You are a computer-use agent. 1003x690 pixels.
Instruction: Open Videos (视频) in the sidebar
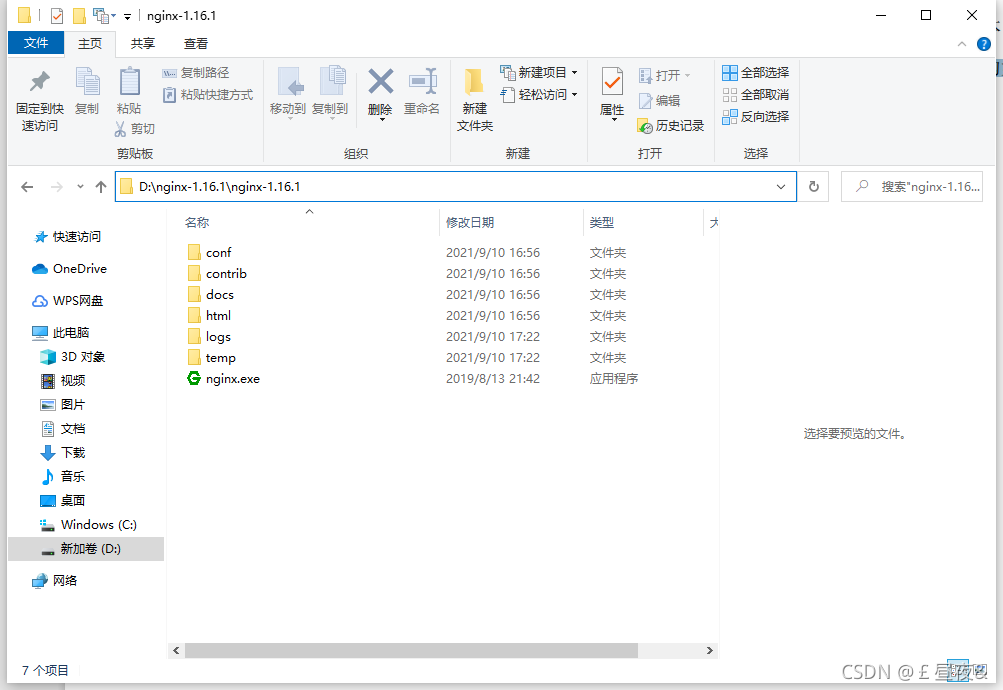click(63, 380)
